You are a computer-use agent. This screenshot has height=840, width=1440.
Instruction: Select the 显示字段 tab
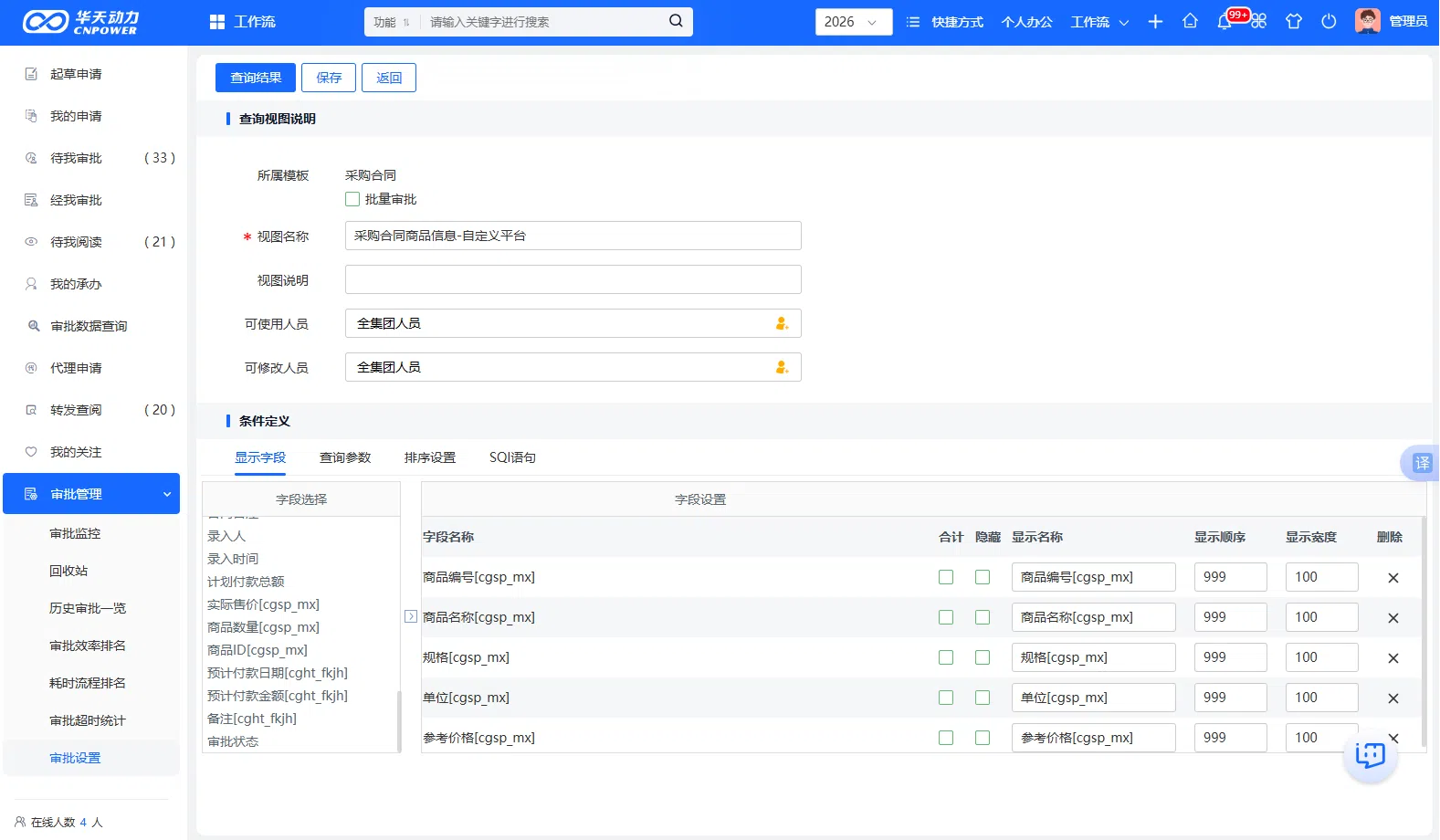coord(260,457)
